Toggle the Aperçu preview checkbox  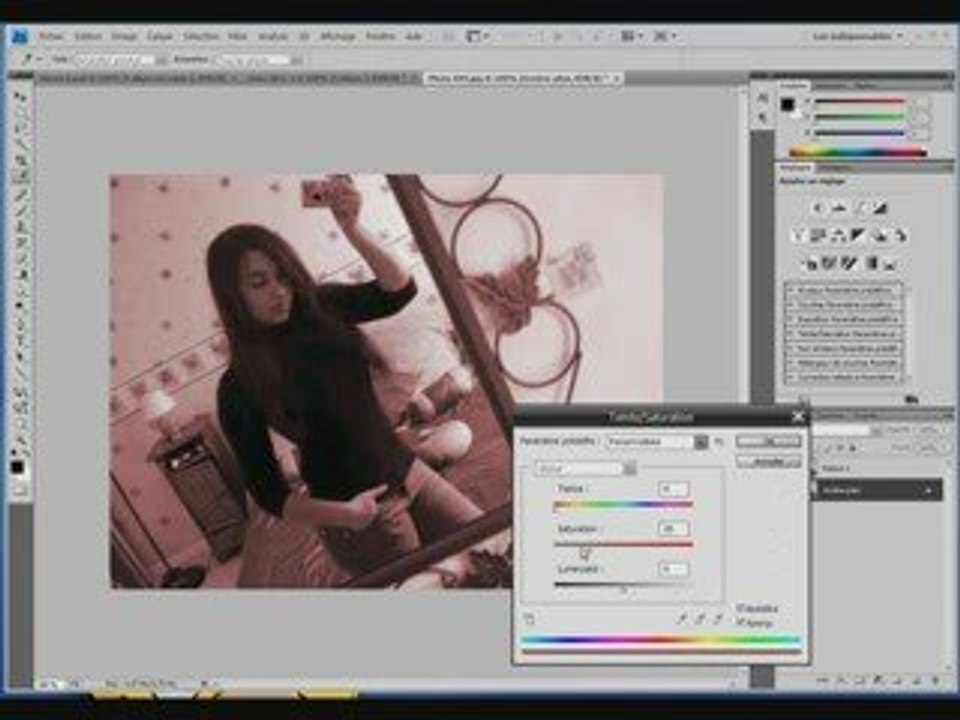tap(740, 622)
